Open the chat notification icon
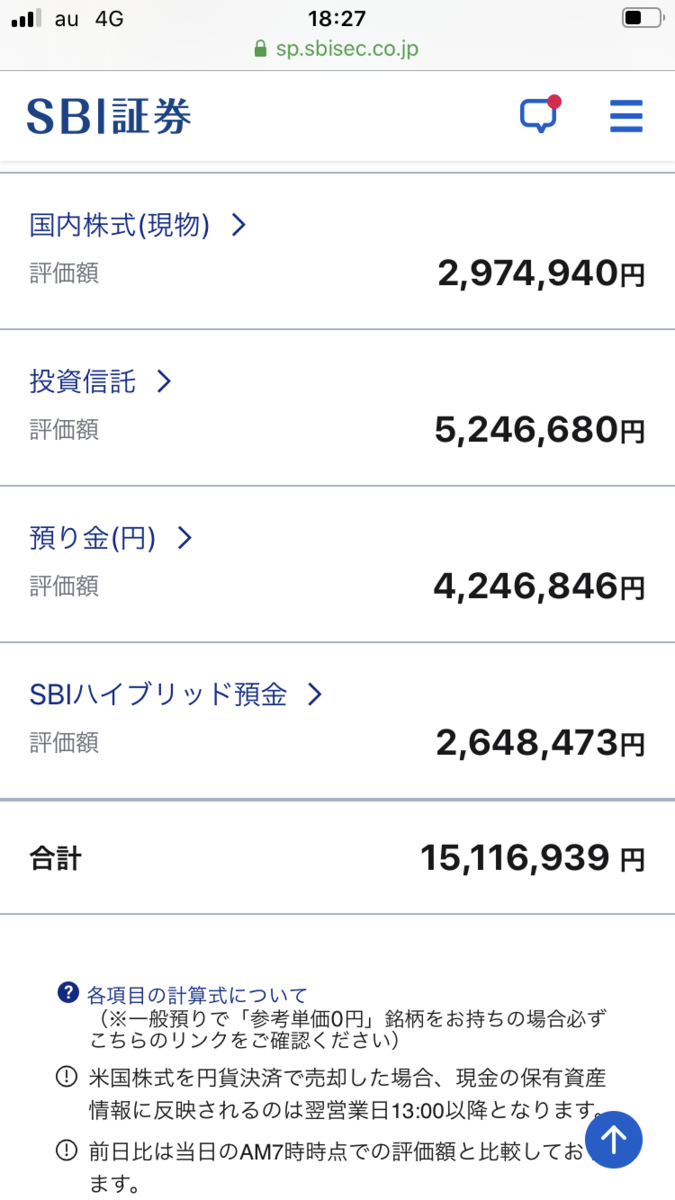675x1200 pixels. click(x=538, y=116)
